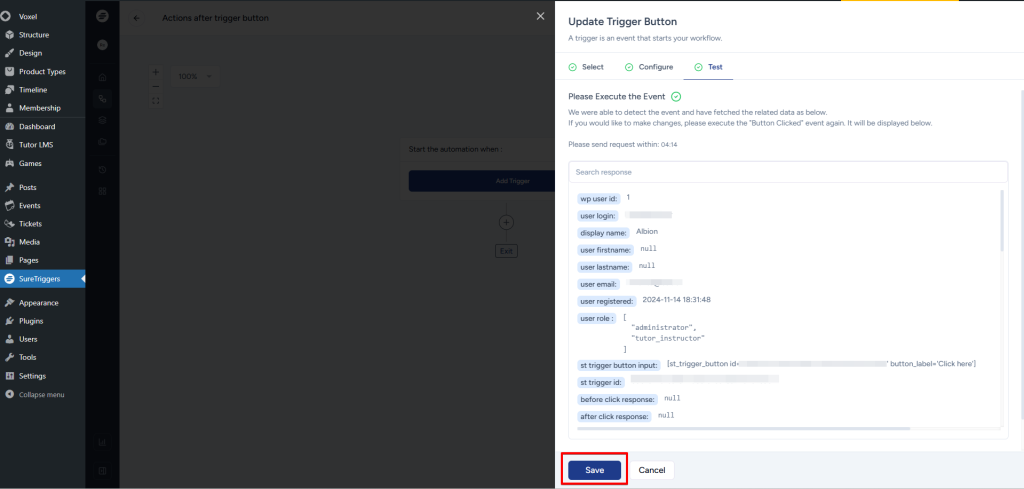Open Product Types in sidebar
The image size is (1024, 489).
click(x=42, y=71)
